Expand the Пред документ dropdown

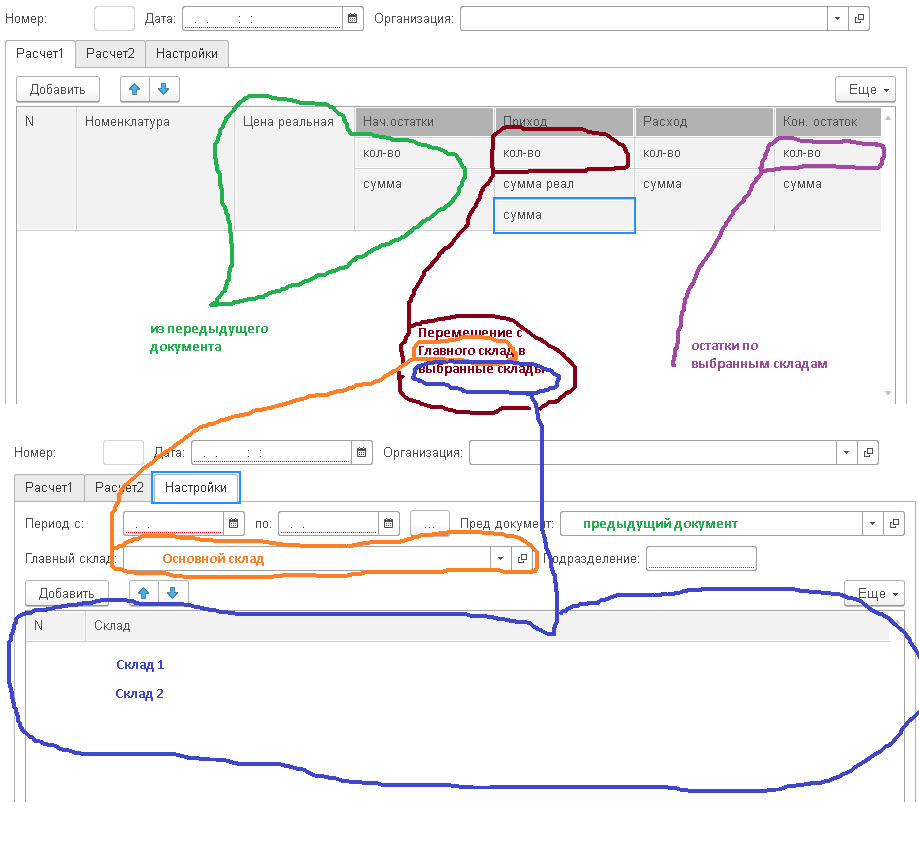[872, 523]
